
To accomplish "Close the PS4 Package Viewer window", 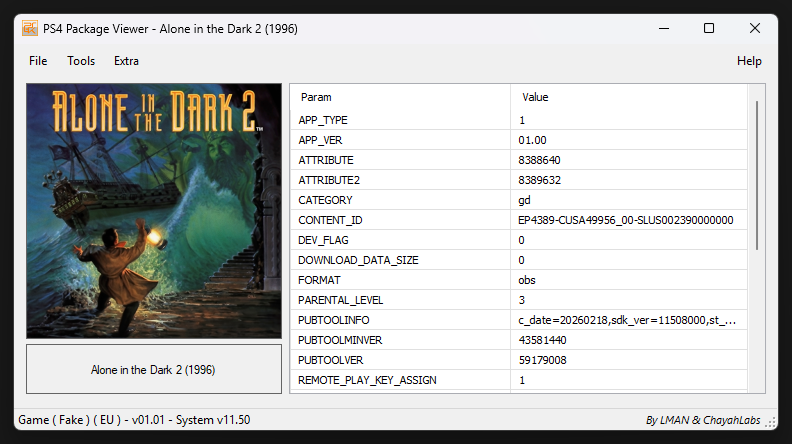I will [x=755, y=28].
